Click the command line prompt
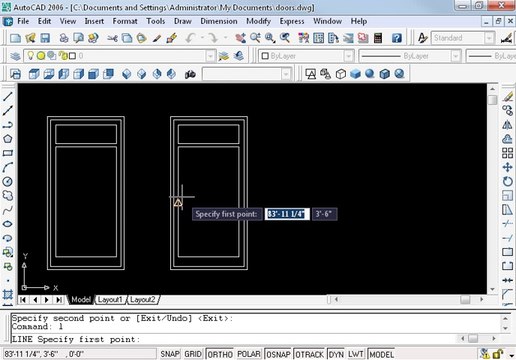The image size is (516, 360). tap(233, 339)
